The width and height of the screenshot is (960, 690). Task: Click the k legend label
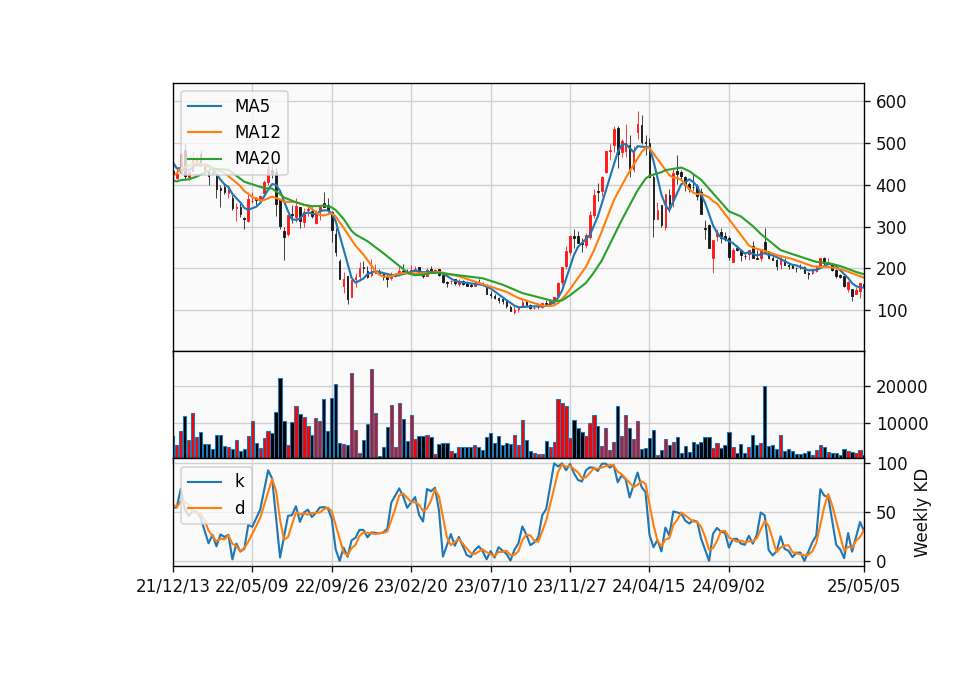click(239, 481)
